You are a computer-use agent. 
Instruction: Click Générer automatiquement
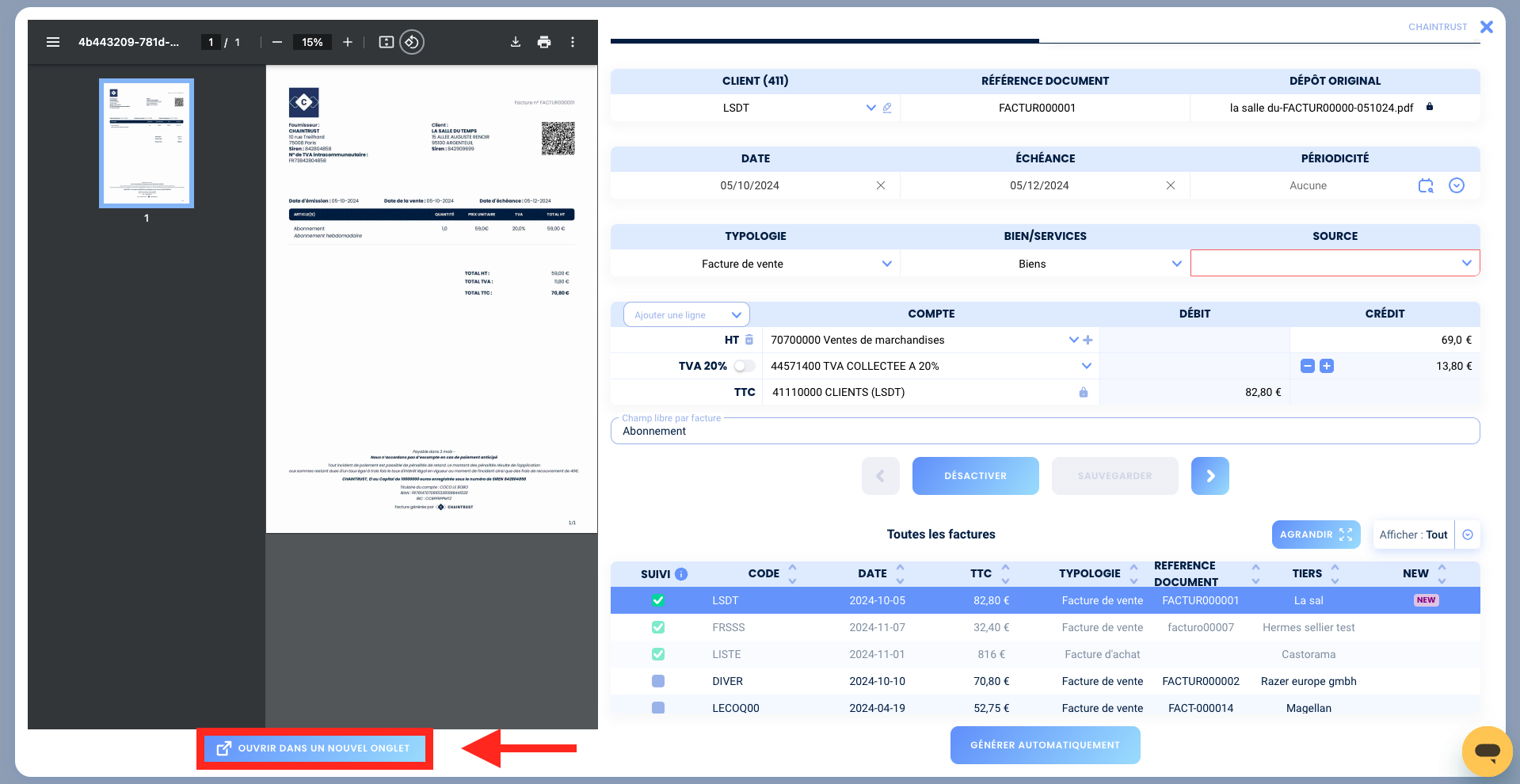pyautogui.click(x=1046, y=745)
